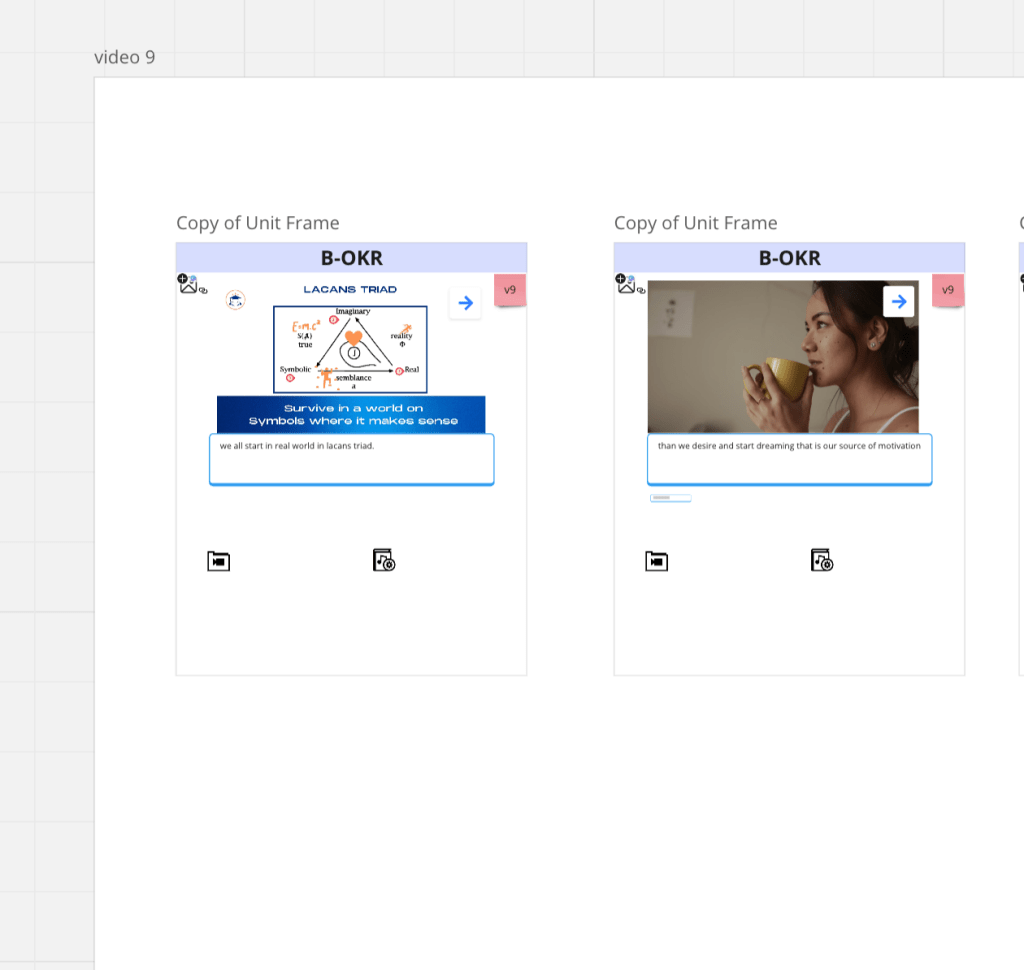This screenshot has height=970, width=1024.
Task: Open video file icon in the second frame
Action: pyautogui.click(x=656, y=561)
